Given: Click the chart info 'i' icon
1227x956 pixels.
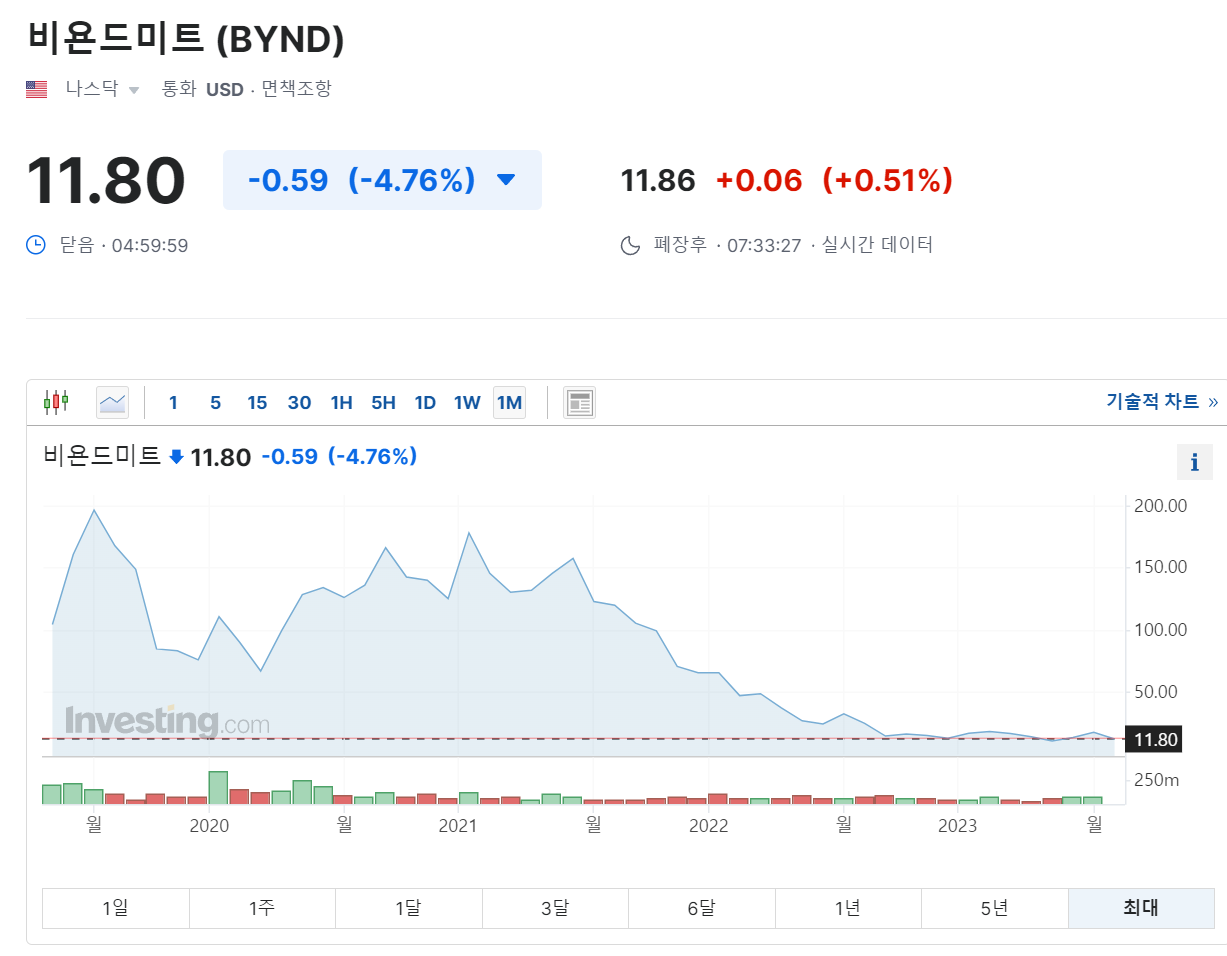Looking at the screenshot, I should tap(1194, 463).
